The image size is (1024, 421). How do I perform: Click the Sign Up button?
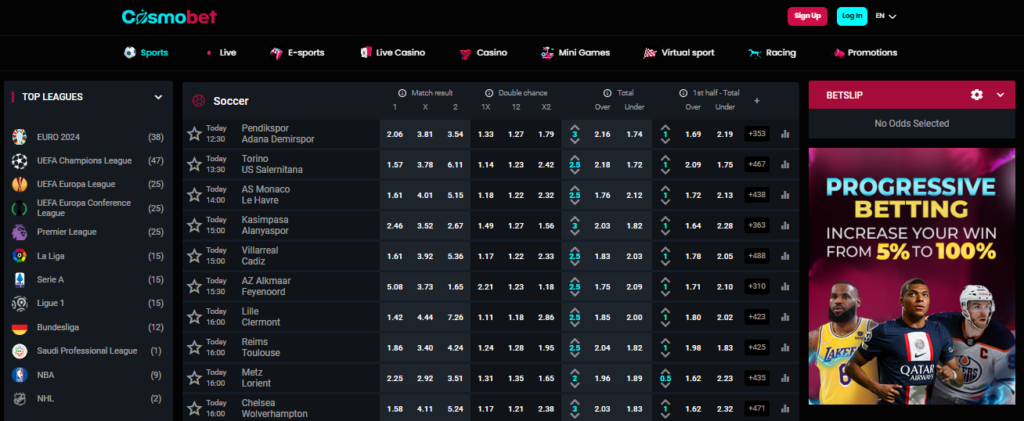pos(806,16)
